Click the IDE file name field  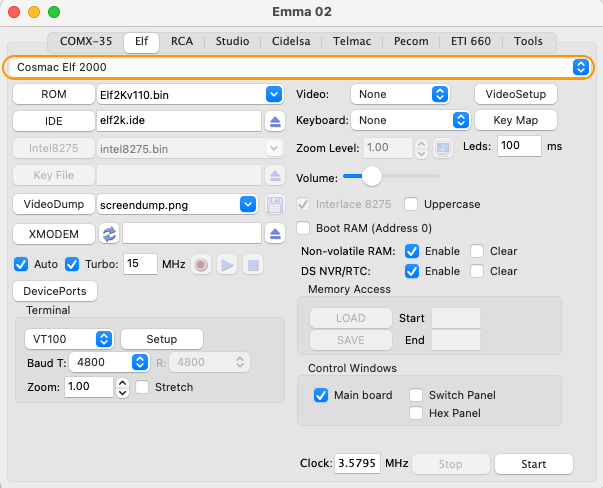click(x=179, y=121)
